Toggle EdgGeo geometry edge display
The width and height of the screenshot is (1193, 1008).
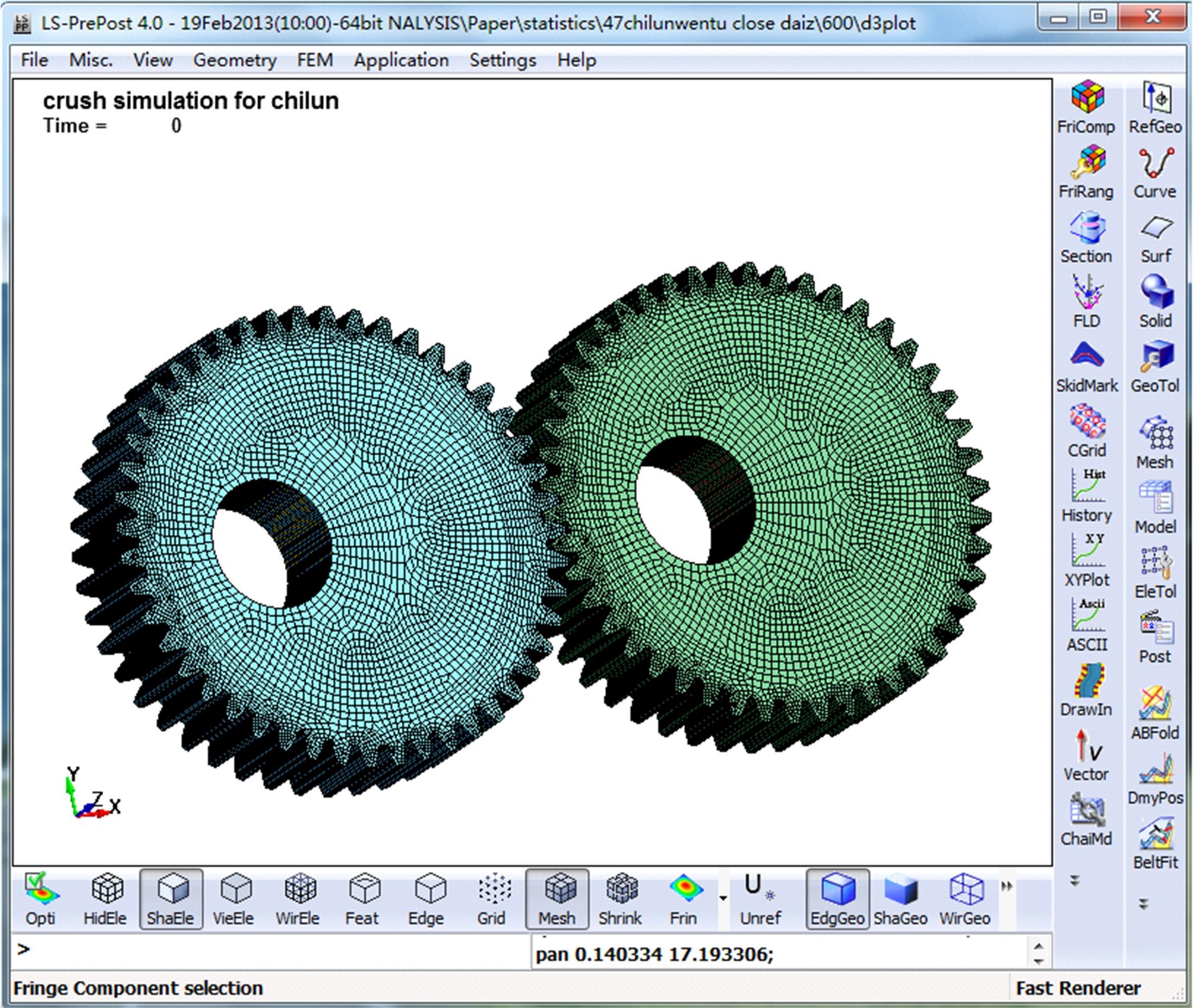coord(837,899)
